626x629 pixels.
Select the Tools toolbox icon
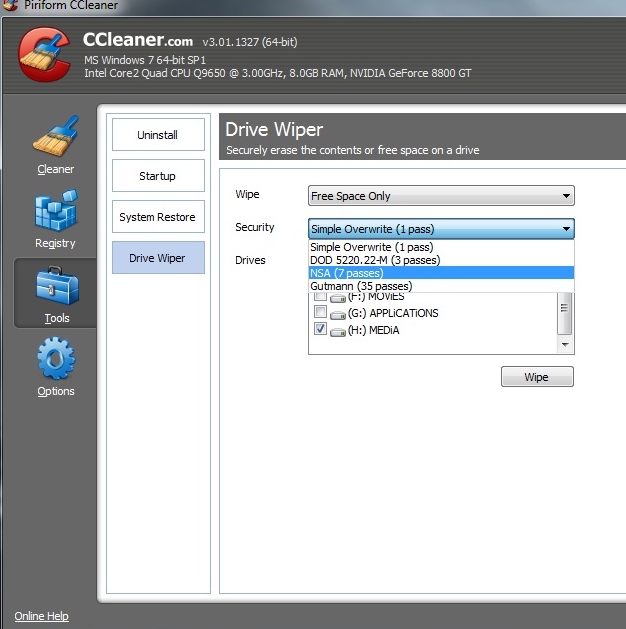click(57, 286)
